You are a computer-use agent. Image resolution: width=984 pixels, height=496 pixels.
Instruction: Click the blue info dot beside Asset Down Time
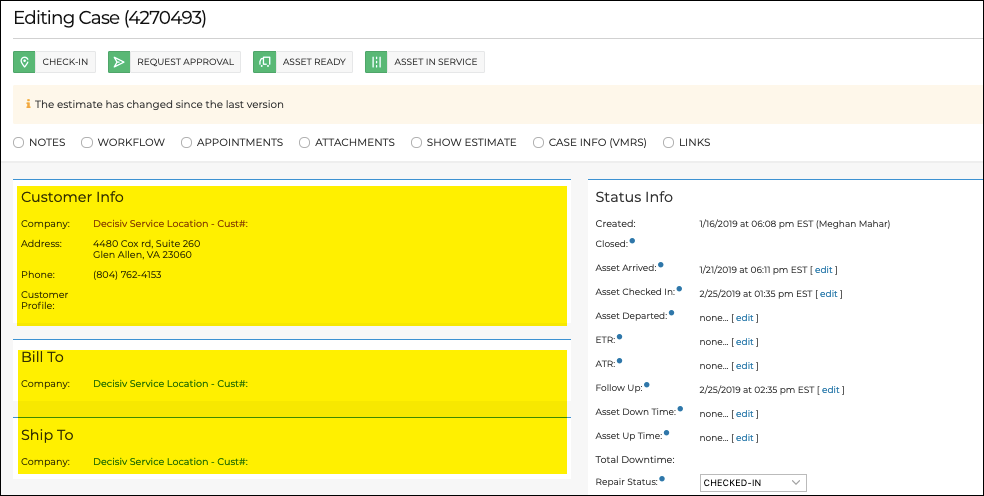pyautogui.click(x=680, y=408)
